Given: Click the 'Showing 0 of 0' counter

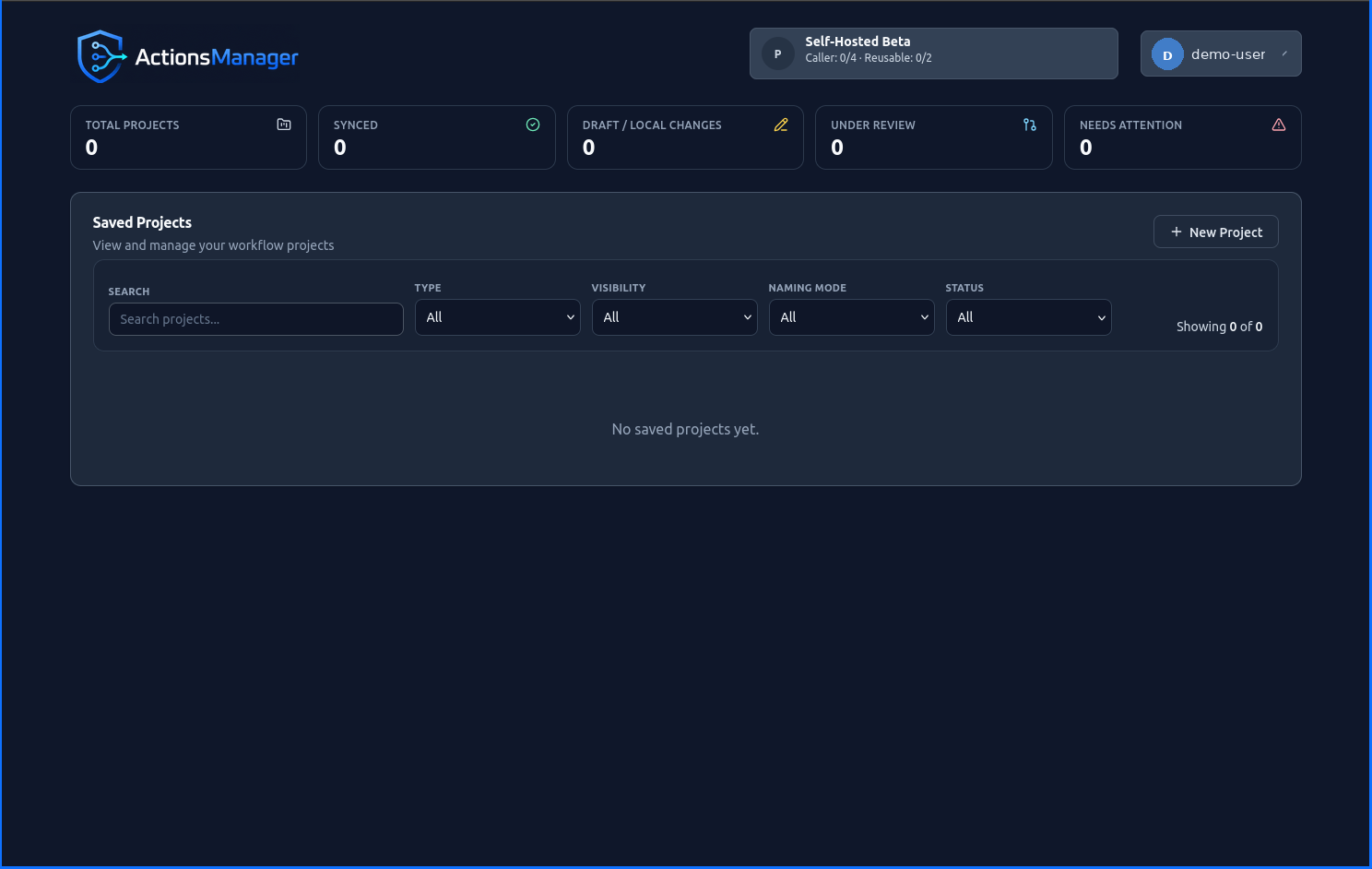Looking at the screenshot, I should (x=1219, y=327).
